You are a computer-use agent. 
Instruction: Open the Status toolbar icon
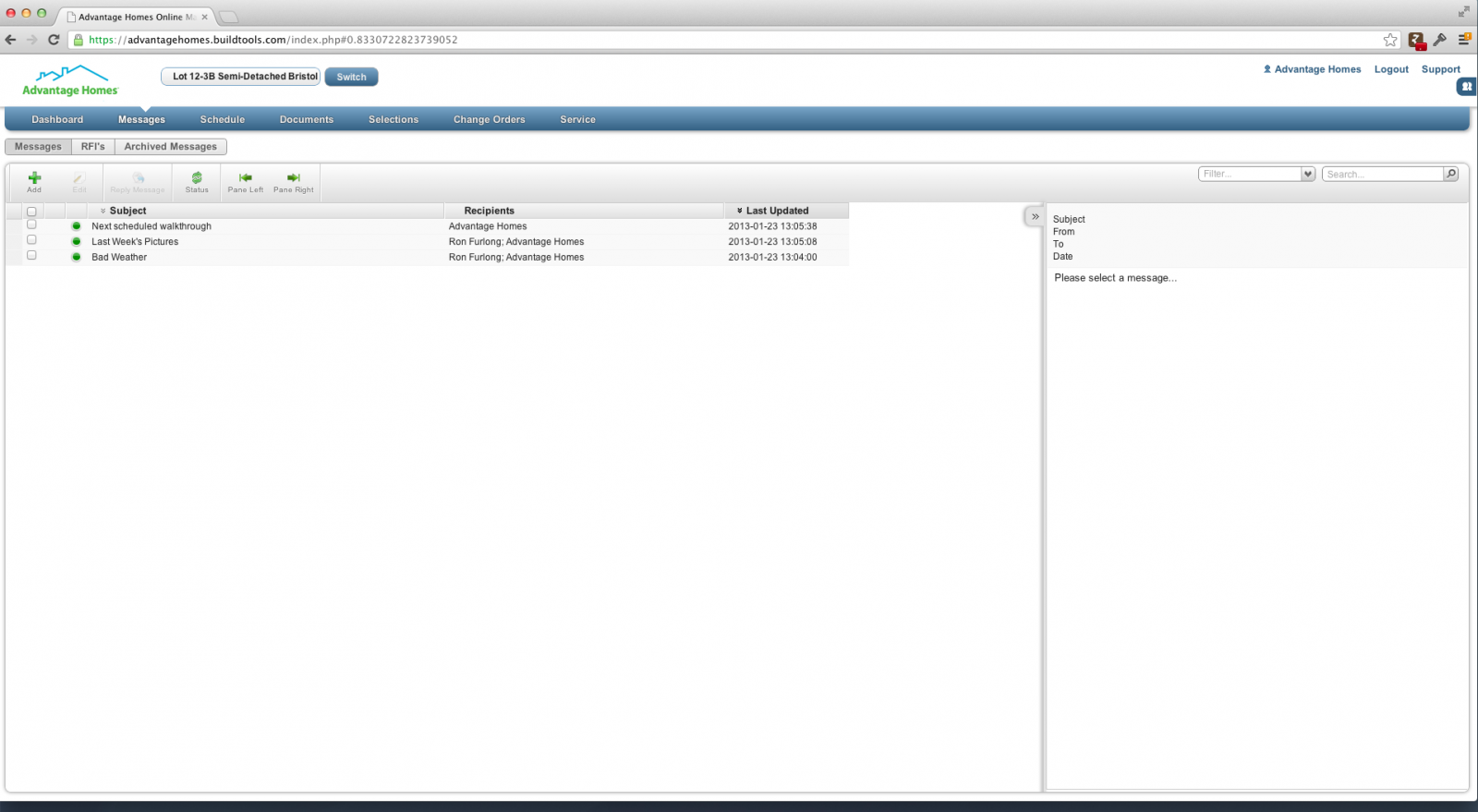point(197,181)
